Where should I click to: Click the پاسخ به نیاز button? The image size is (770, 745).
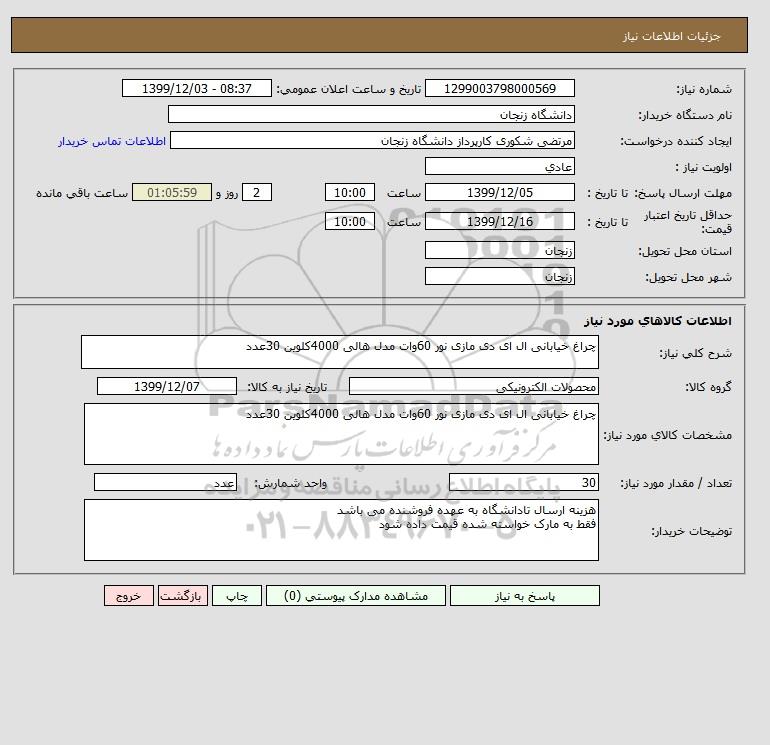[524, 596]
